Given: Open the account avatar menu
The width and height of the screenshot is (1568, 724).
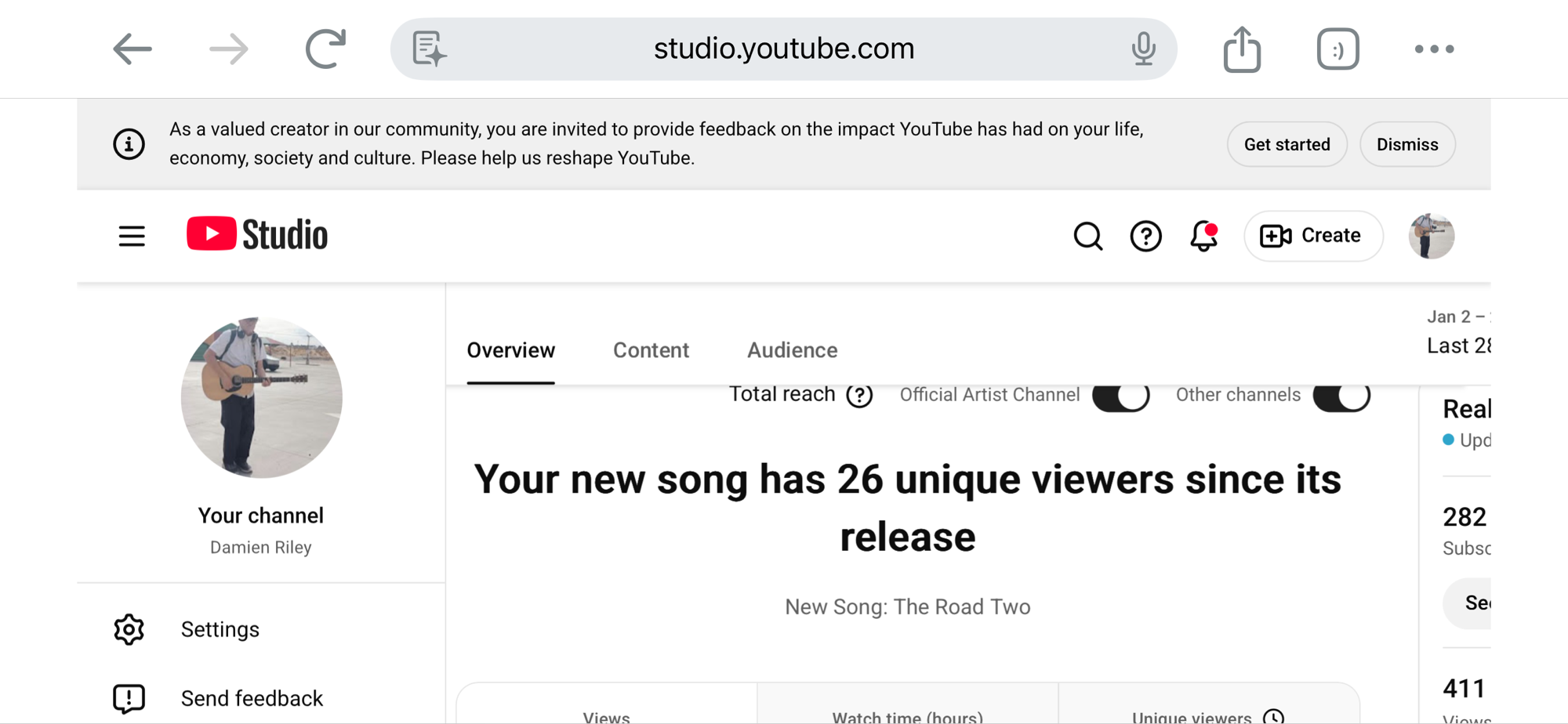Looking at the screenshot, I should 1431,236.
